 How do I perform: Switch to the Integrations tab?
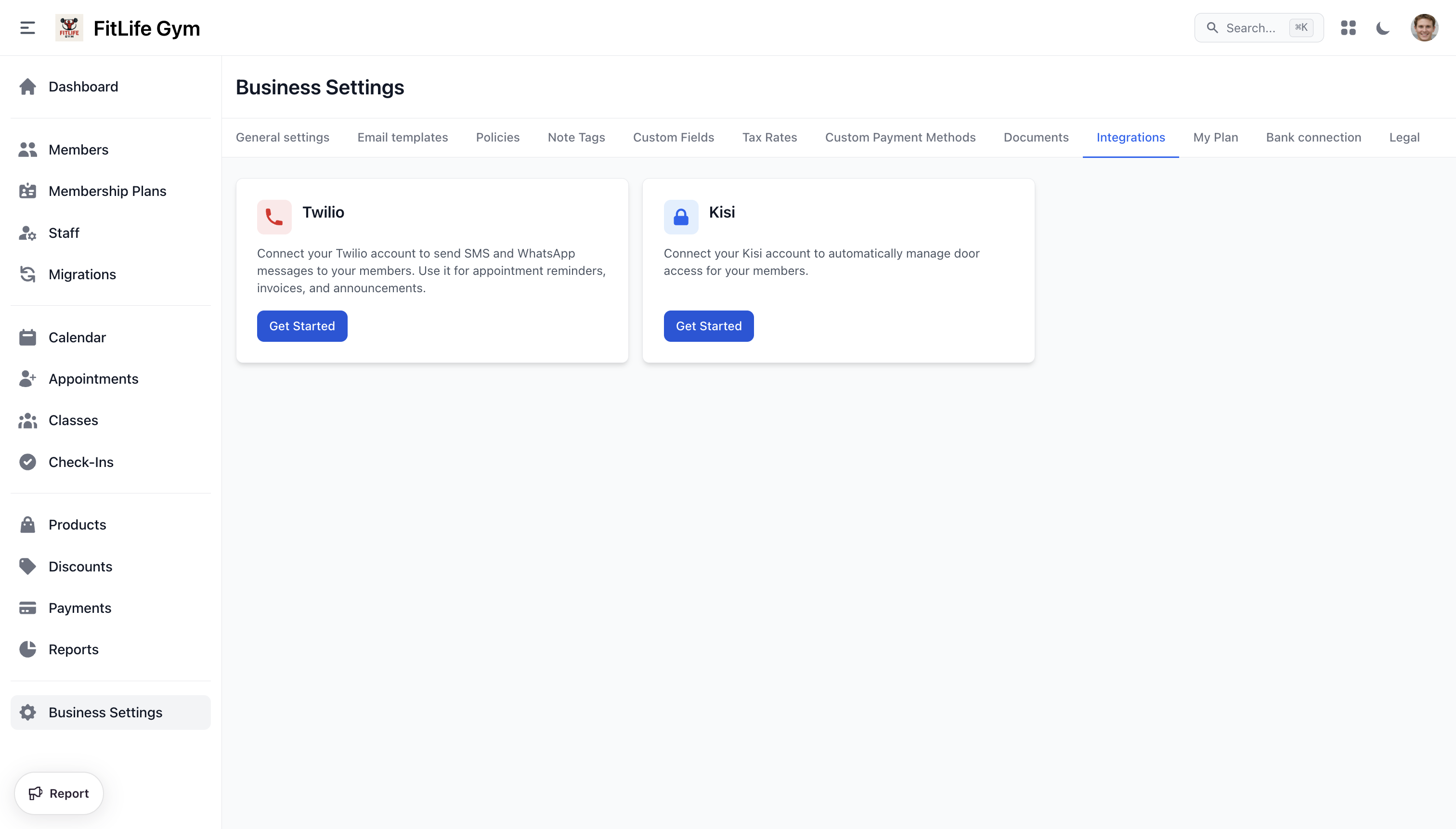click(x=1131, y=137)
